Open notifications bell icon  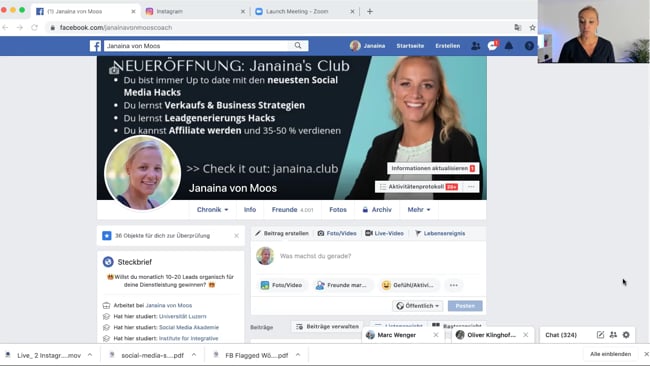509,46
